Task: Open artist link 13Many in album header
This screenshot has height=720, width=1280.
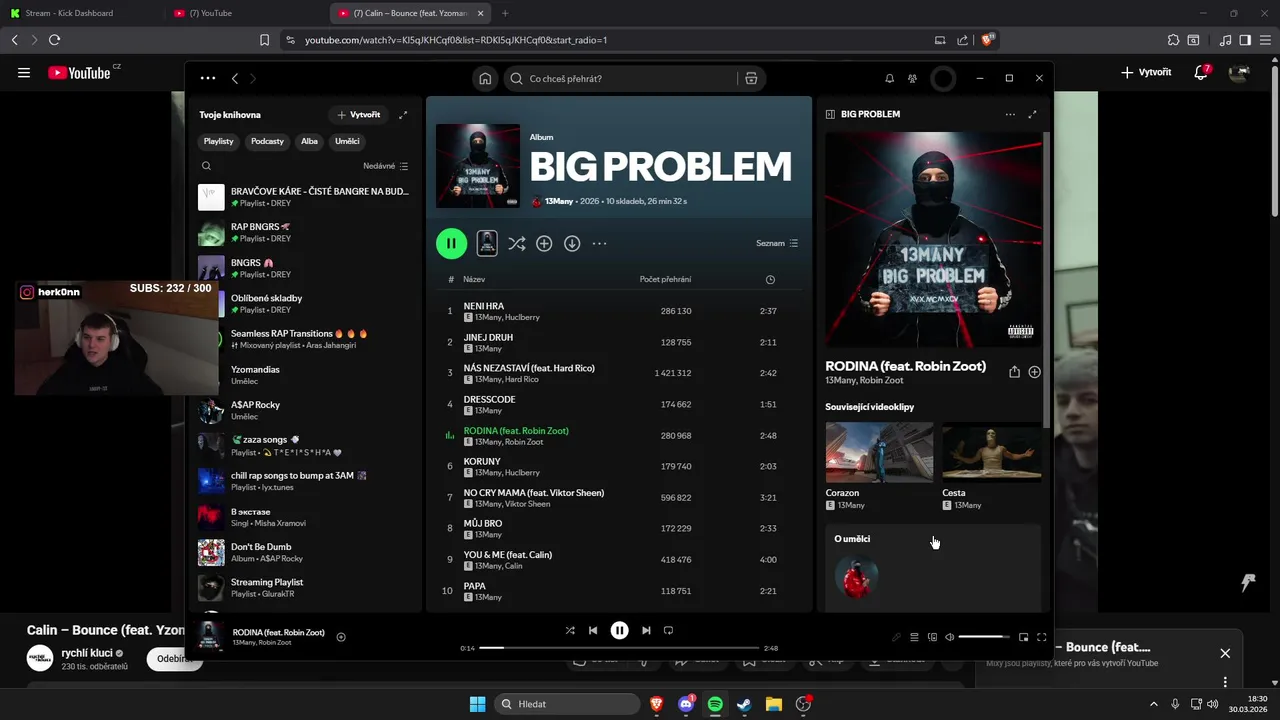Action: point(558,201)
